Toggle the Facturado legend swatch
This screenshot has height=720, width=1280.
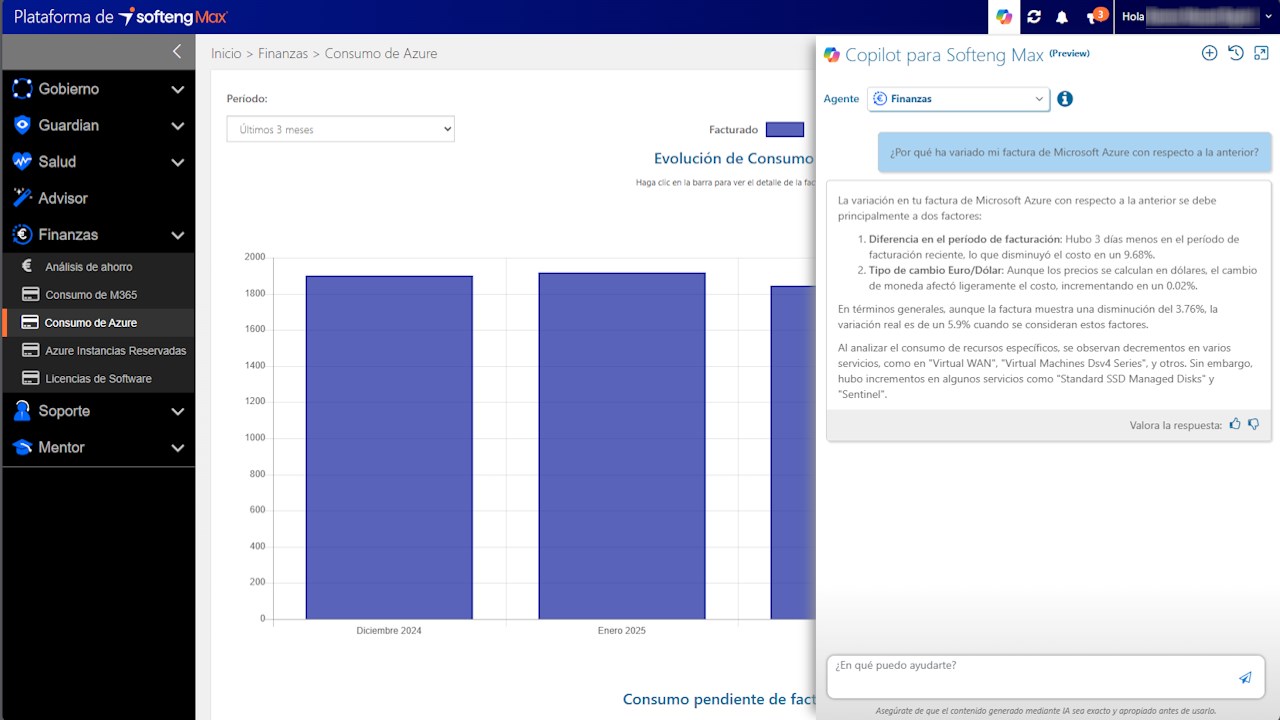[785, 130]
